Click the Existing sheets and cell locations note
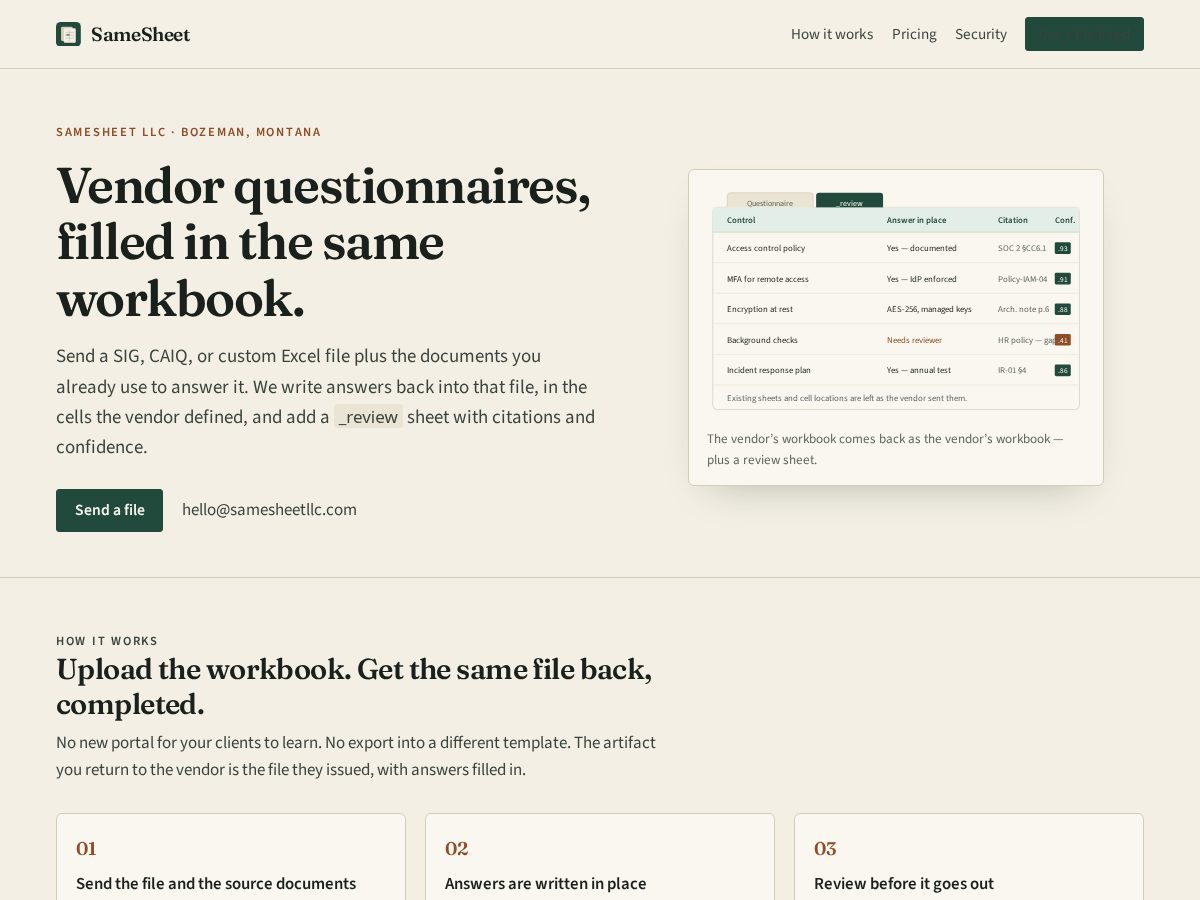The width and height of the screenshot is (1200, 900). (x=847, y=398)
